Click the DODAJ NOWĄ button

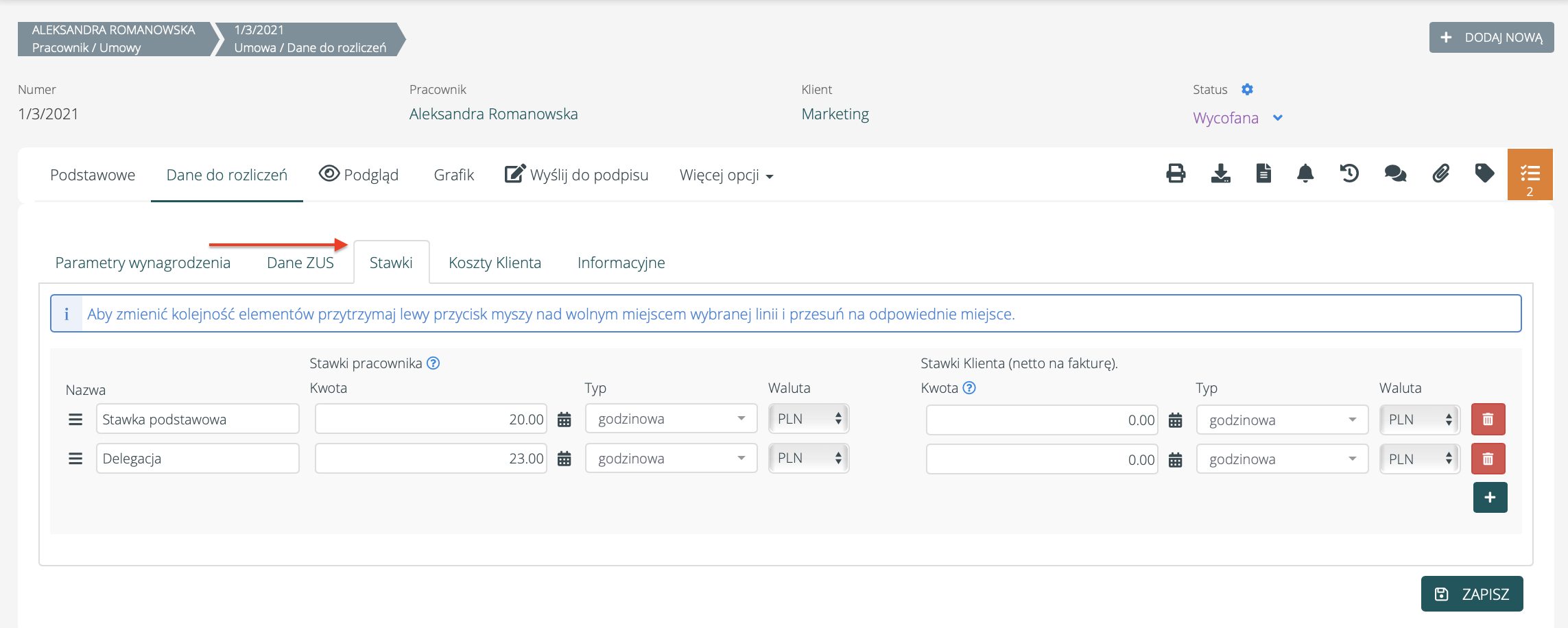(x=1491, y=38)
